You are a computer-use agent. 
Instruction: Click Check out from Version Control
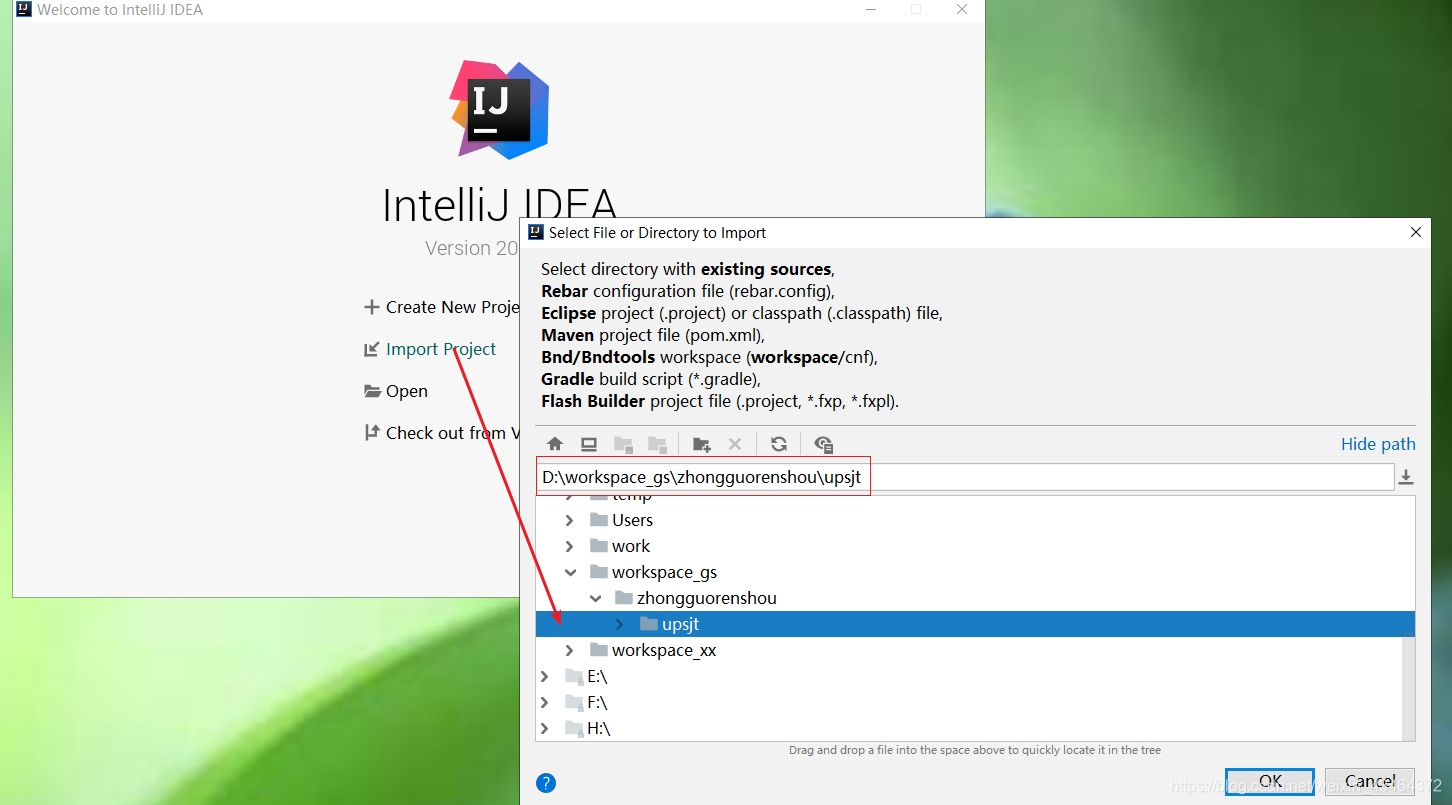(442, 433)
